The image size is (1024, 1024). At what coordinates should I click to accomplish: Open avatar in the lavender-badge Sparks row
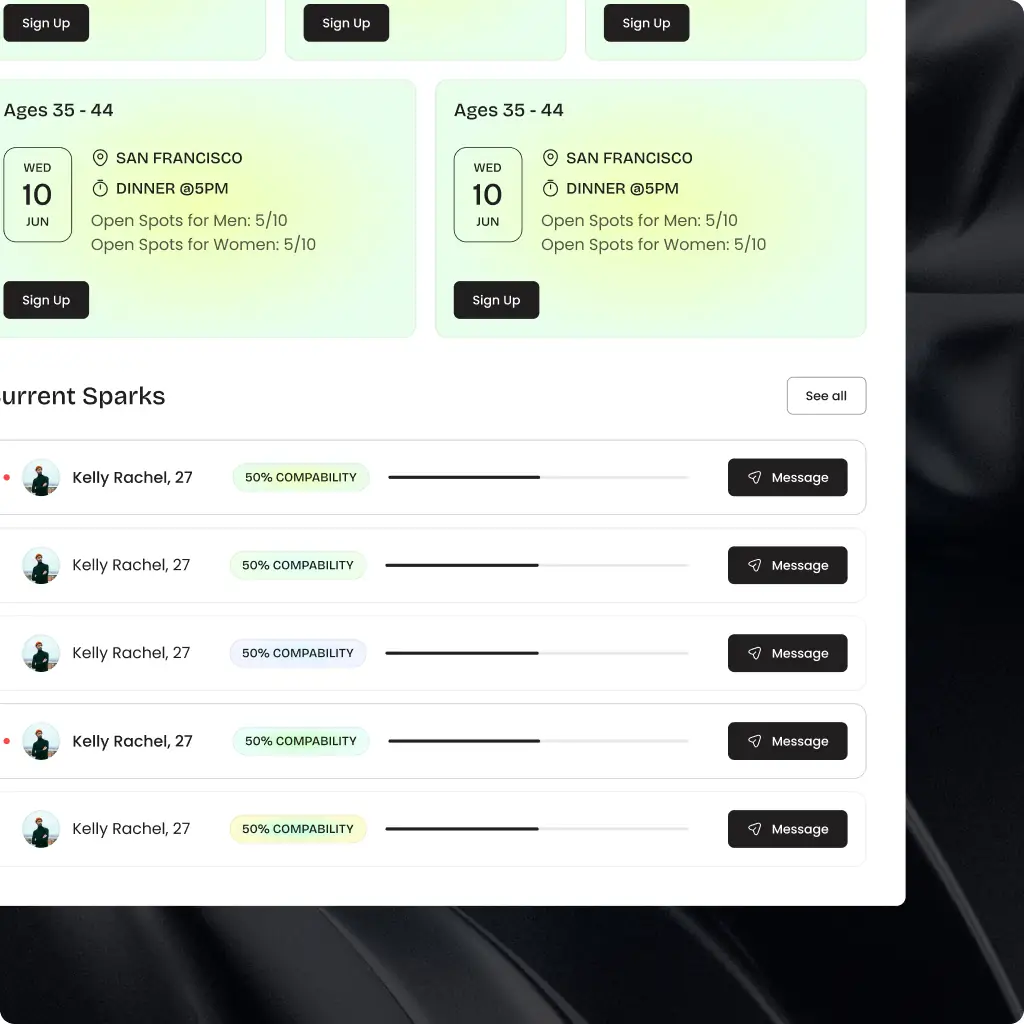(x=41, y=653)
